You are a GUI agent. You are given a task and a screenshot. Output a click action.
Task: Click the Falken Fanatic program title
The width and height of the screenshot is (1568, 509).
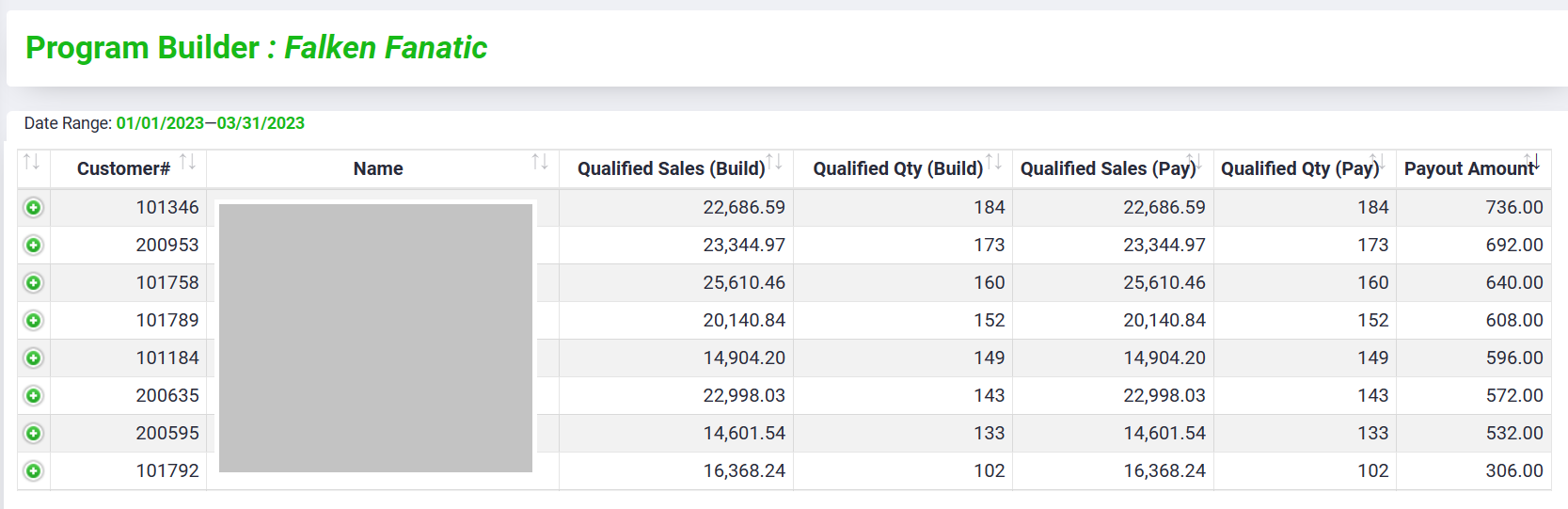pos(386,47)
